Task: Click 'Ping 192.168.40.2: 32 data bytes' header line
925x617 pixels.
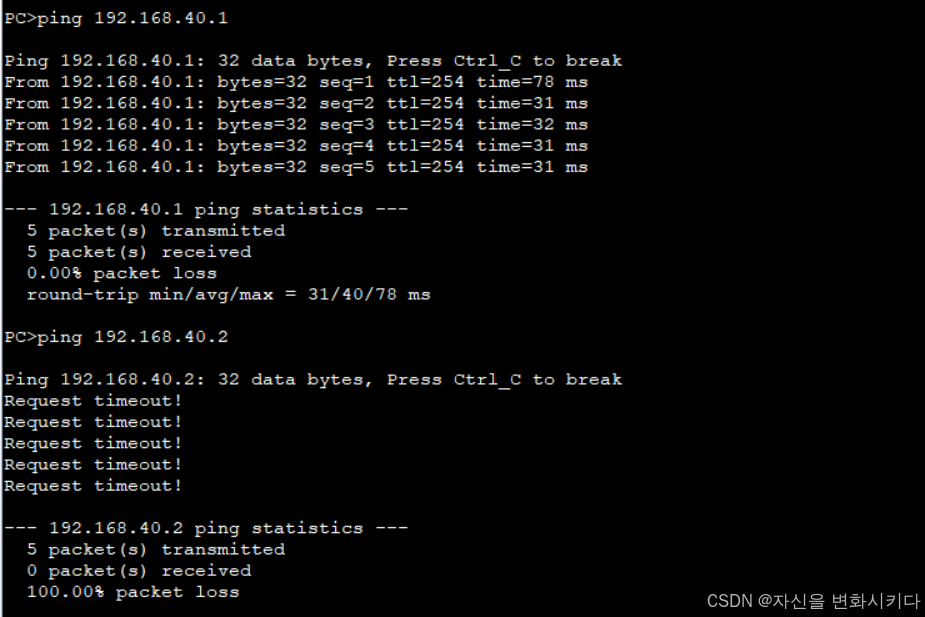Action: pyautogui.click(x=313, y=379)
